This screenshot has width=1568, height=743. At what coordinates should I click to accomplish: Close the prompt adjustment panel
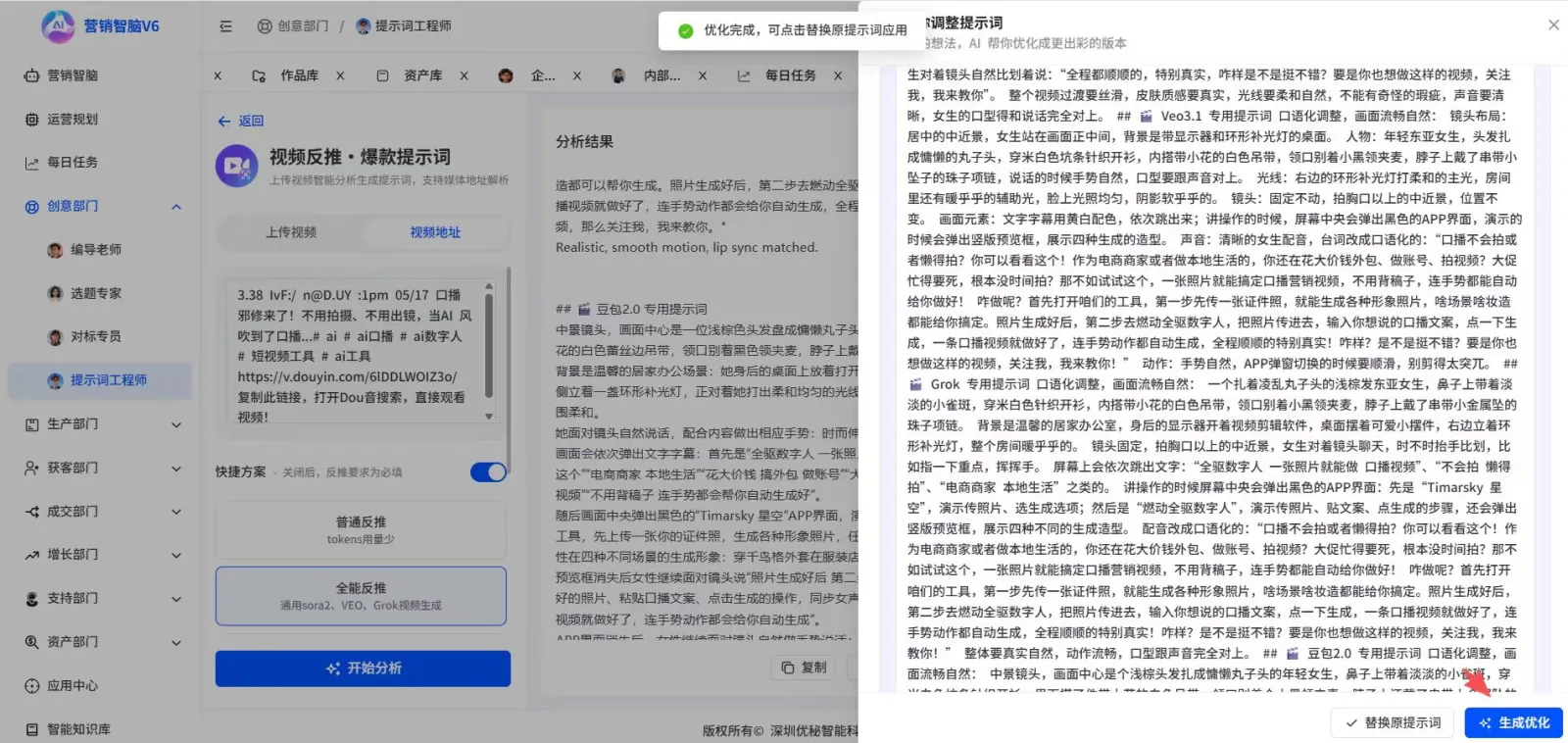pos(1553,25)
